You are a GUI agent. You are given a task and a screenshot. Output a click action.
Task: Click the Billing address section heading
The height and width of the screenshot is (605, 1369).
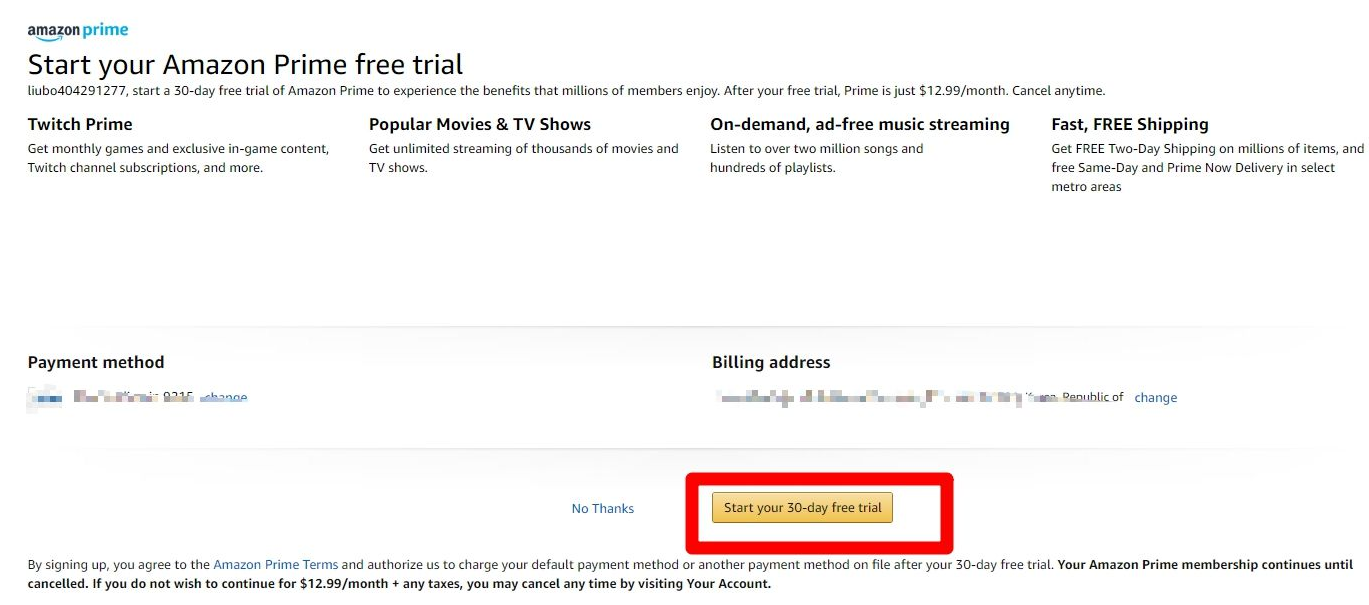(770, 362)
